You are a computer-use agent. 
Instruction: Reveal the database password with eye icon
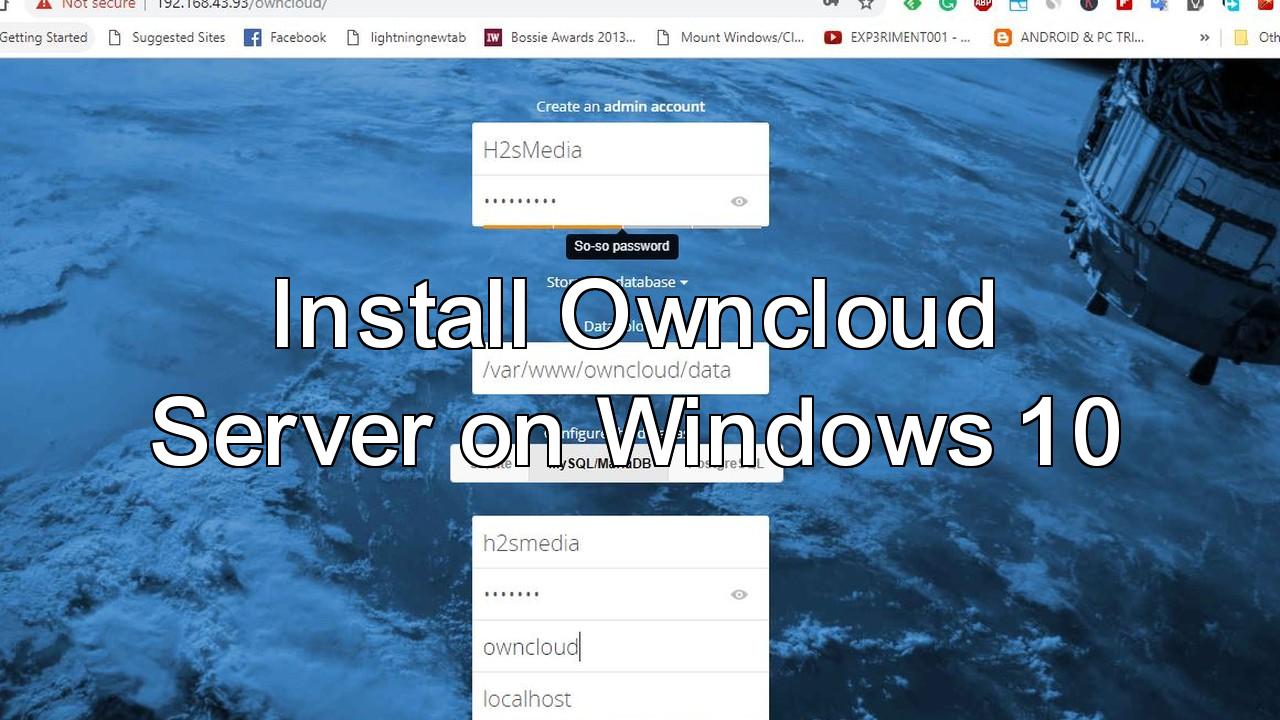pyautogui.click(x=739, y=594)
